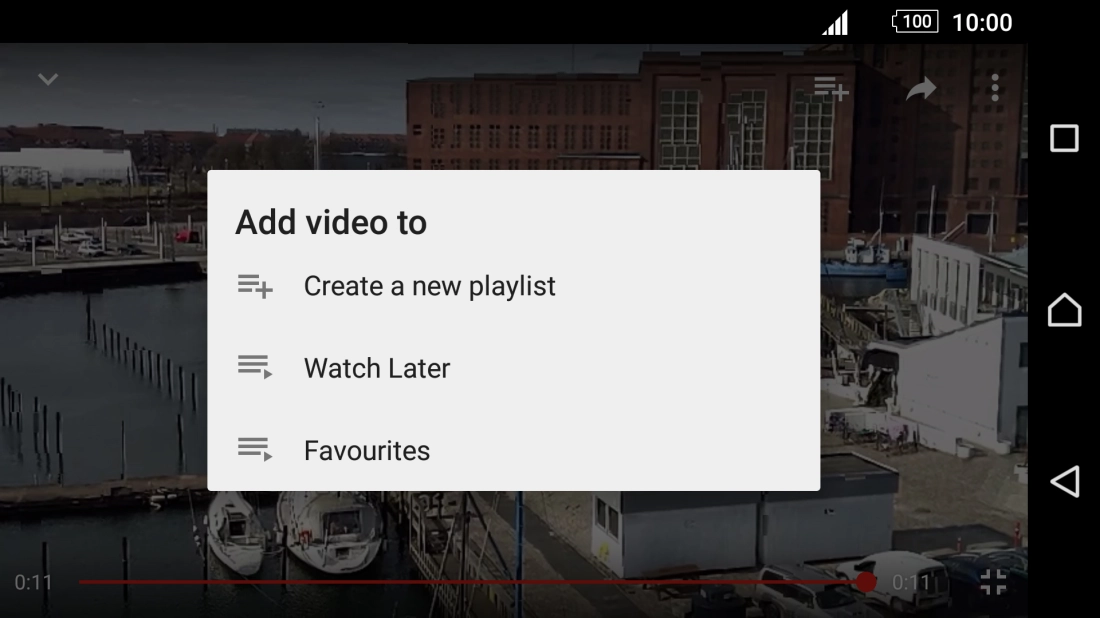Add video via the "Favourites" text
Screen dimensions: 1100x618
tap(367, 451)
